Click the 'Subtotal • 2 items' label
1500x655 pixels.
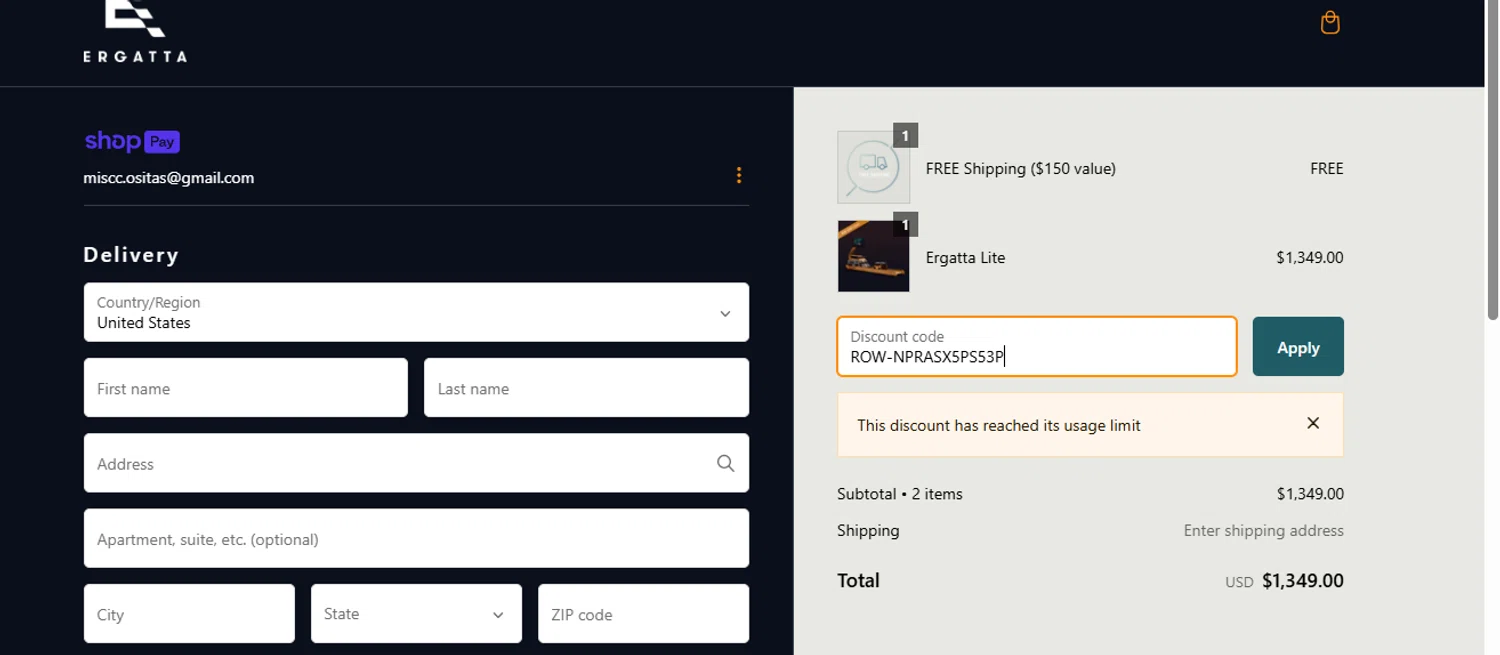pyautogui.click(x=900, y=494)
